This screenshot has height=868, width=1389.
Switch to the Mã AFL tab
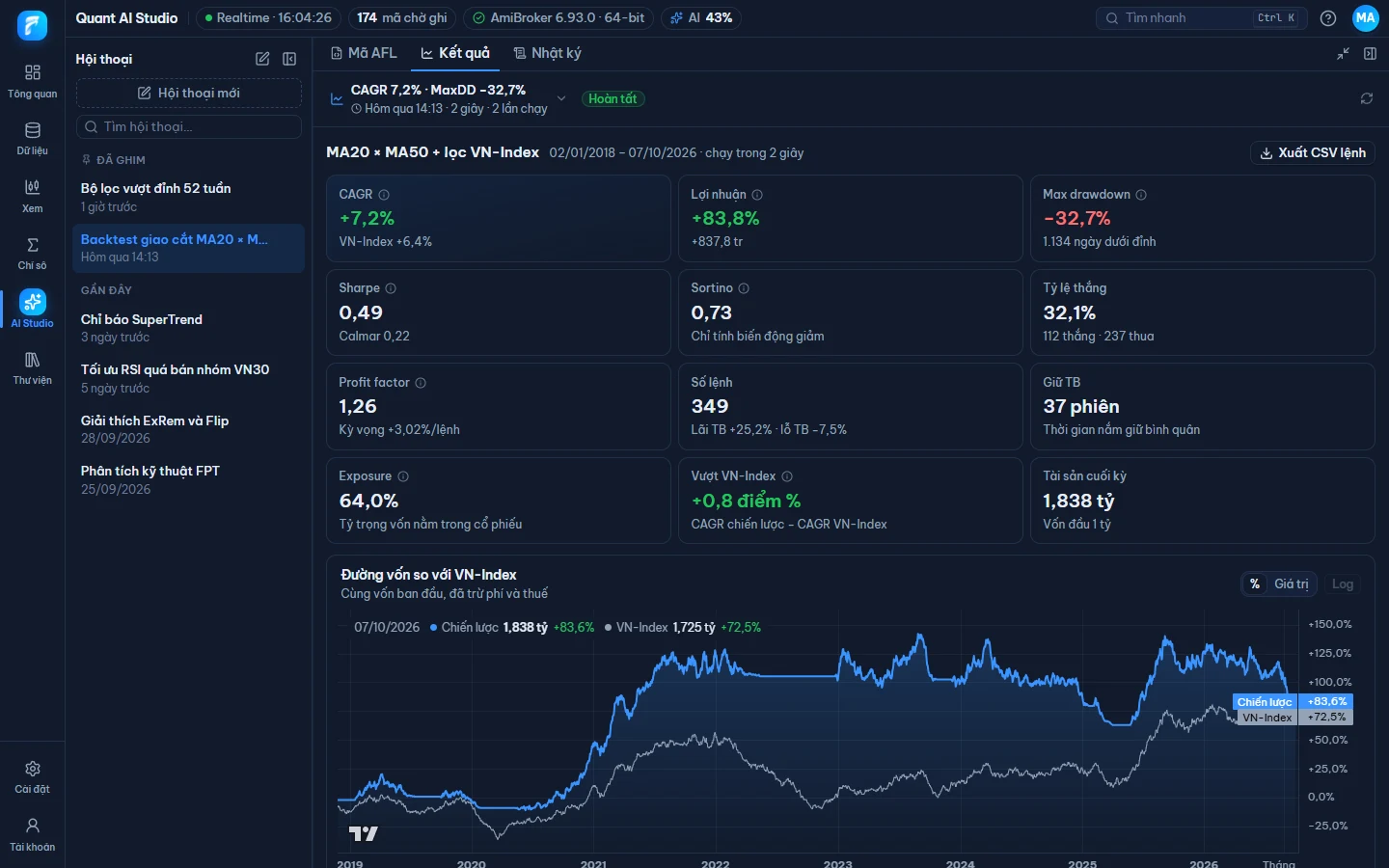[364, 53]
